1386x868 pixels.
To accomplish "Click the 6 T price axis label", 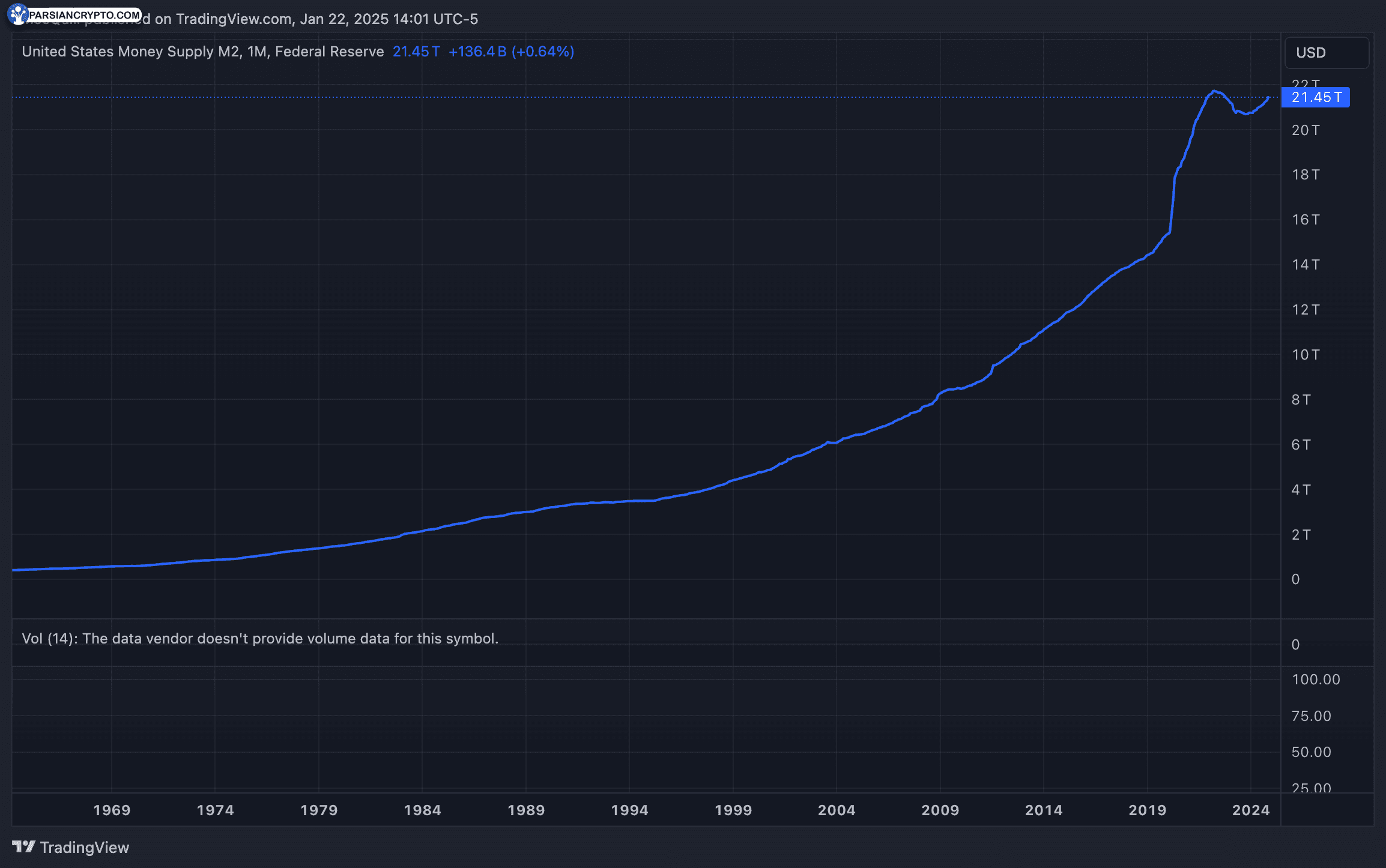I will 1301,445.
